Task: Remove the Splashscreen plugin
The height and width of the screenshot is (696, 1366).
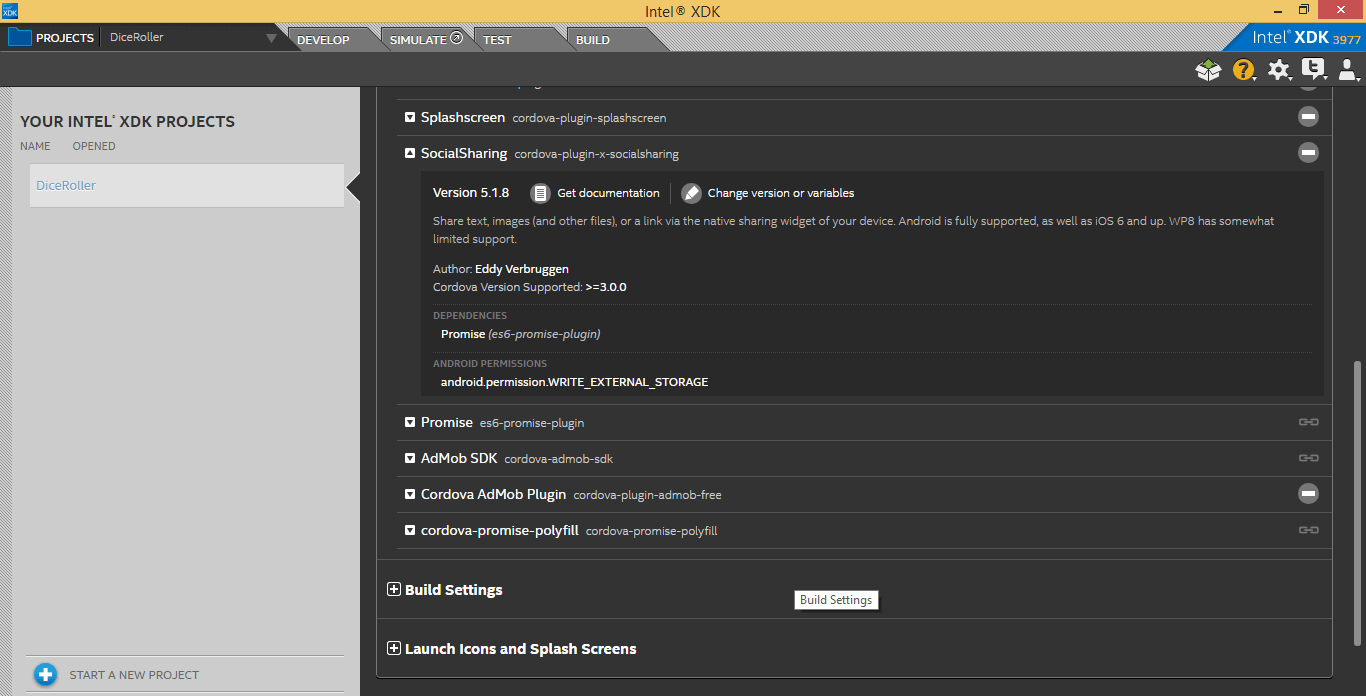Action: [x=1308, y=117]
